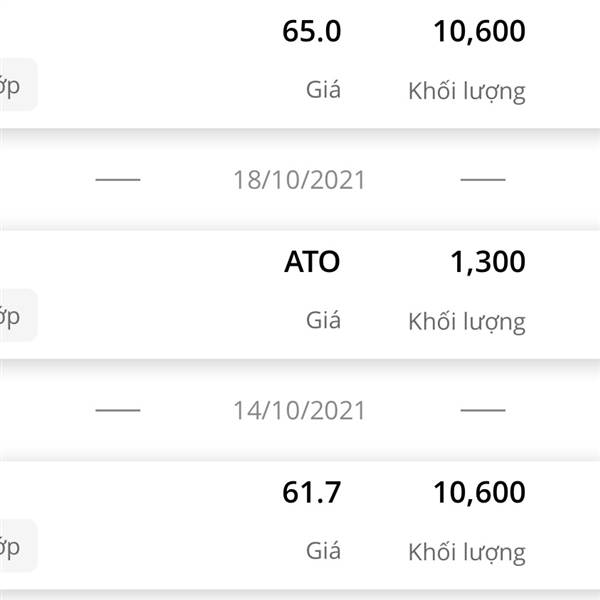The width and height of the screenshot is (600, 600).
Task: Tap the Giá label under 65.0
Action: click(323, 90)
